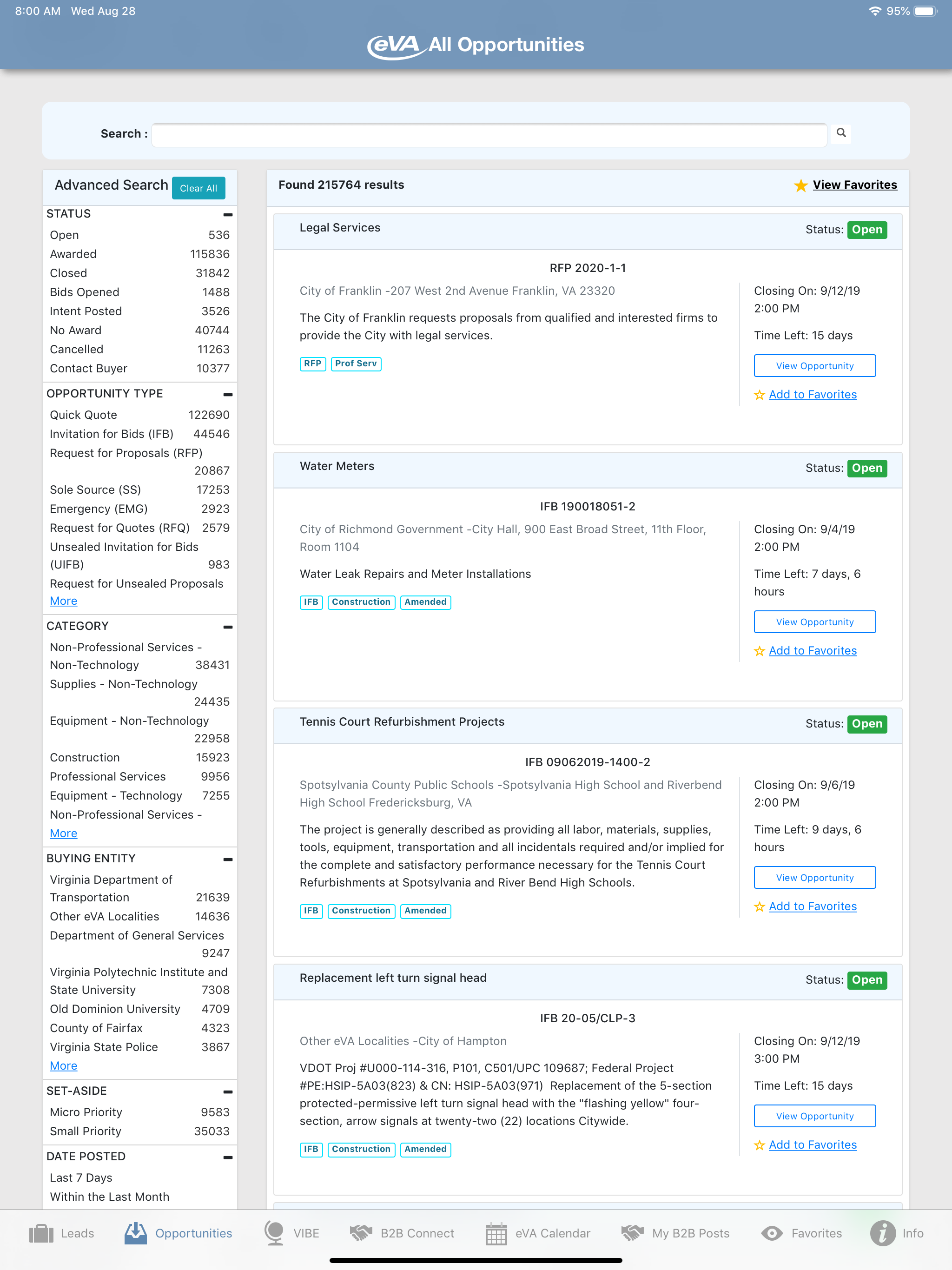Collapse the CATEGORY filter section
952x1270 pixels.
click(x=228, y=627)
